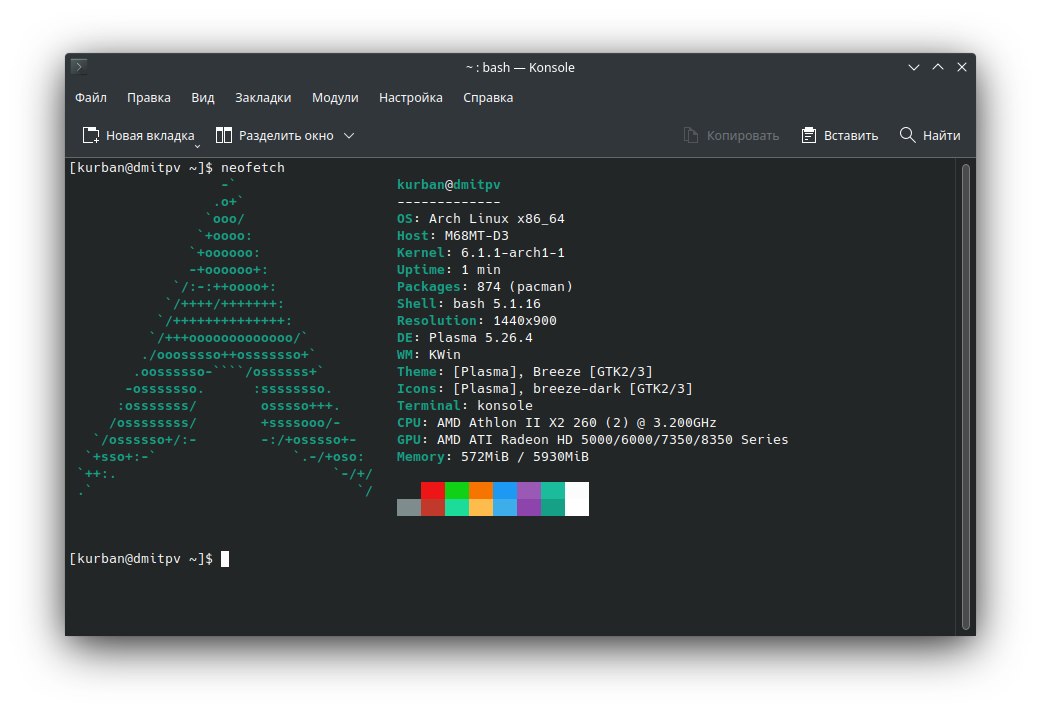Open the Закладки menu
Screen dimensions: 1041x713
tap(263, 98)
